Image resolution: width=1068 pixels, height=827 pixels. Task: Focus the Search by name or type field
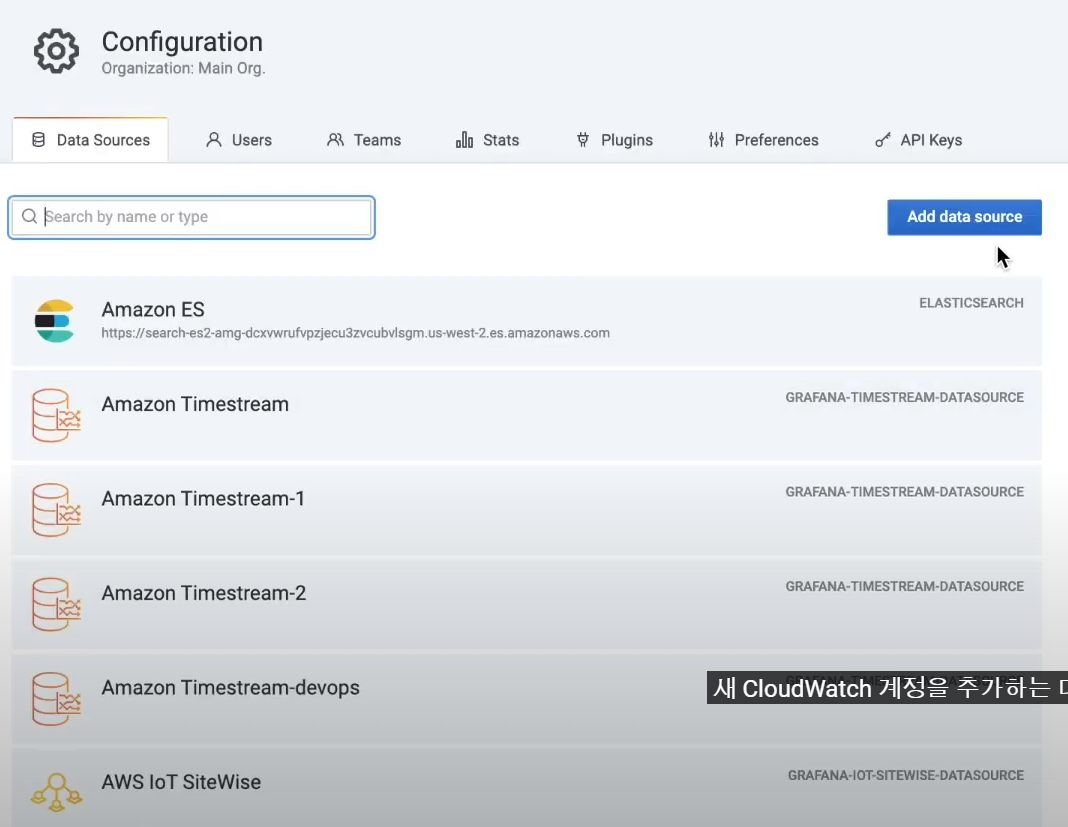tap(191, 217)
